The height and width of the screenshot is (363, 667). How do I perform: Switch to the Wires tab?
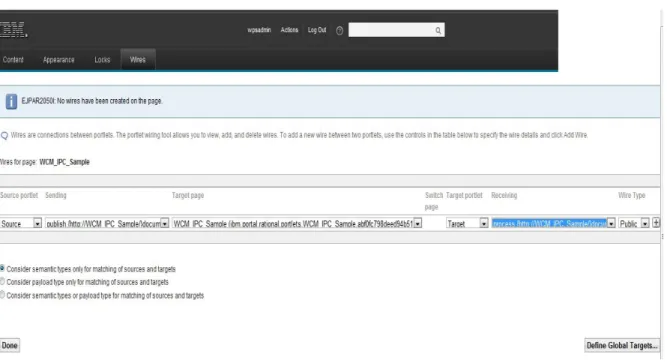coord(138,60)
